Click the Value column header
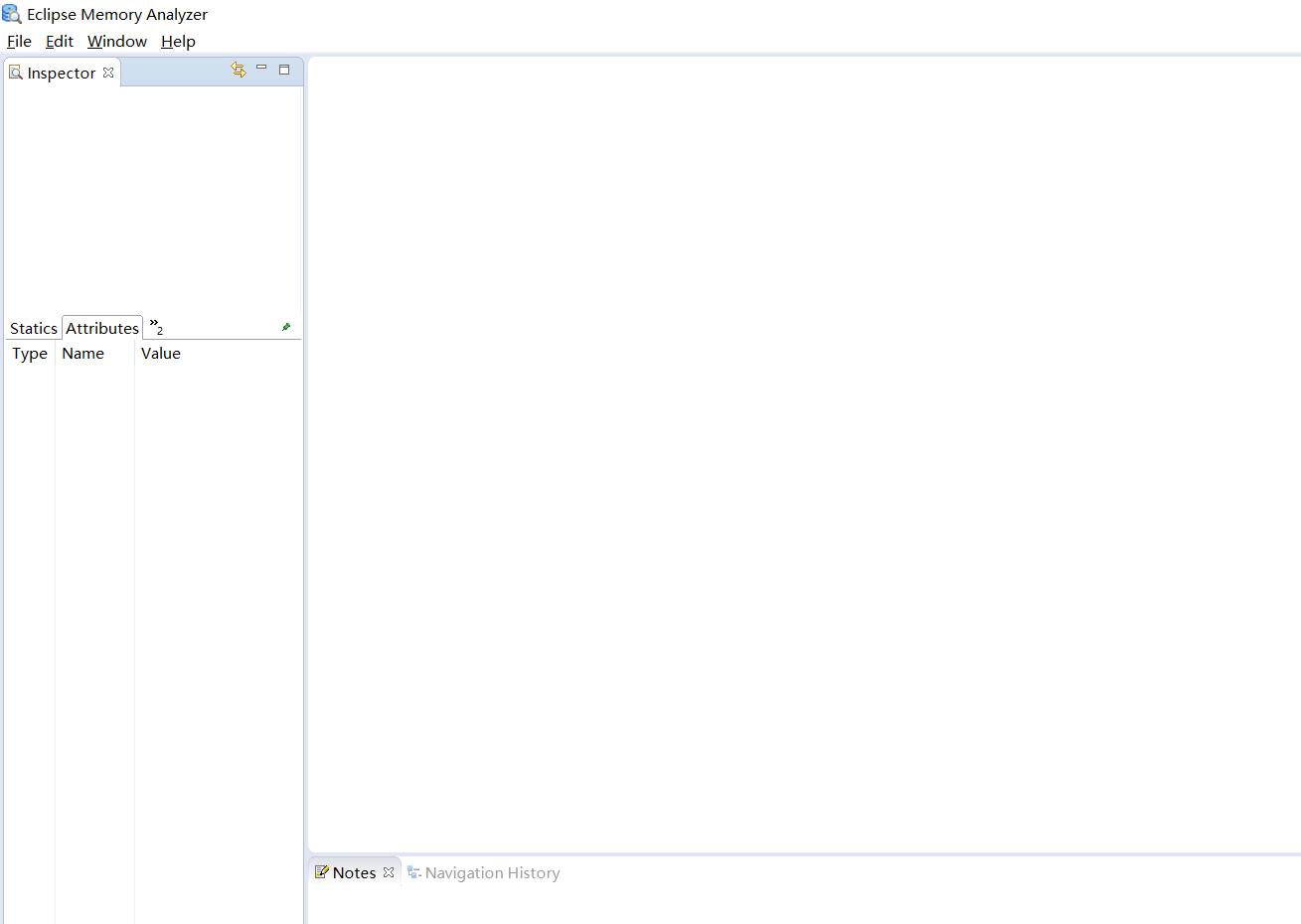Screen dimensions: 1301x924 pyautogui.click(x=160, y=353)
